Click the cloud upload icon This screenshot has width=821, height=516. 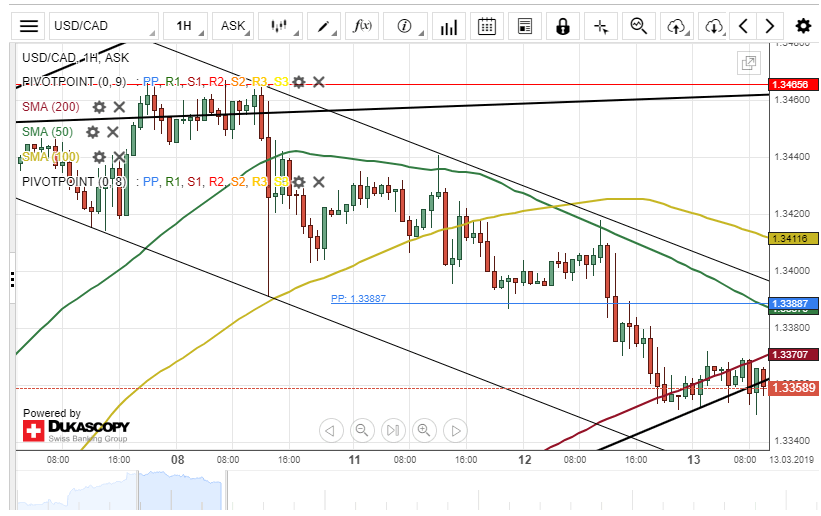click(x=676, y=26)
